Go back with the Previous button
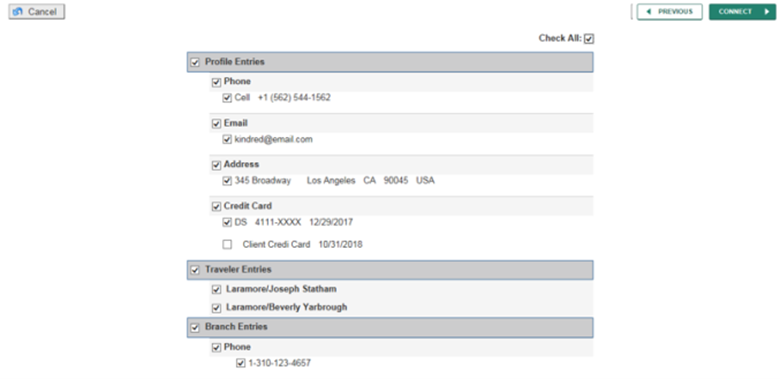780x379 pixels. click(670, 11)
